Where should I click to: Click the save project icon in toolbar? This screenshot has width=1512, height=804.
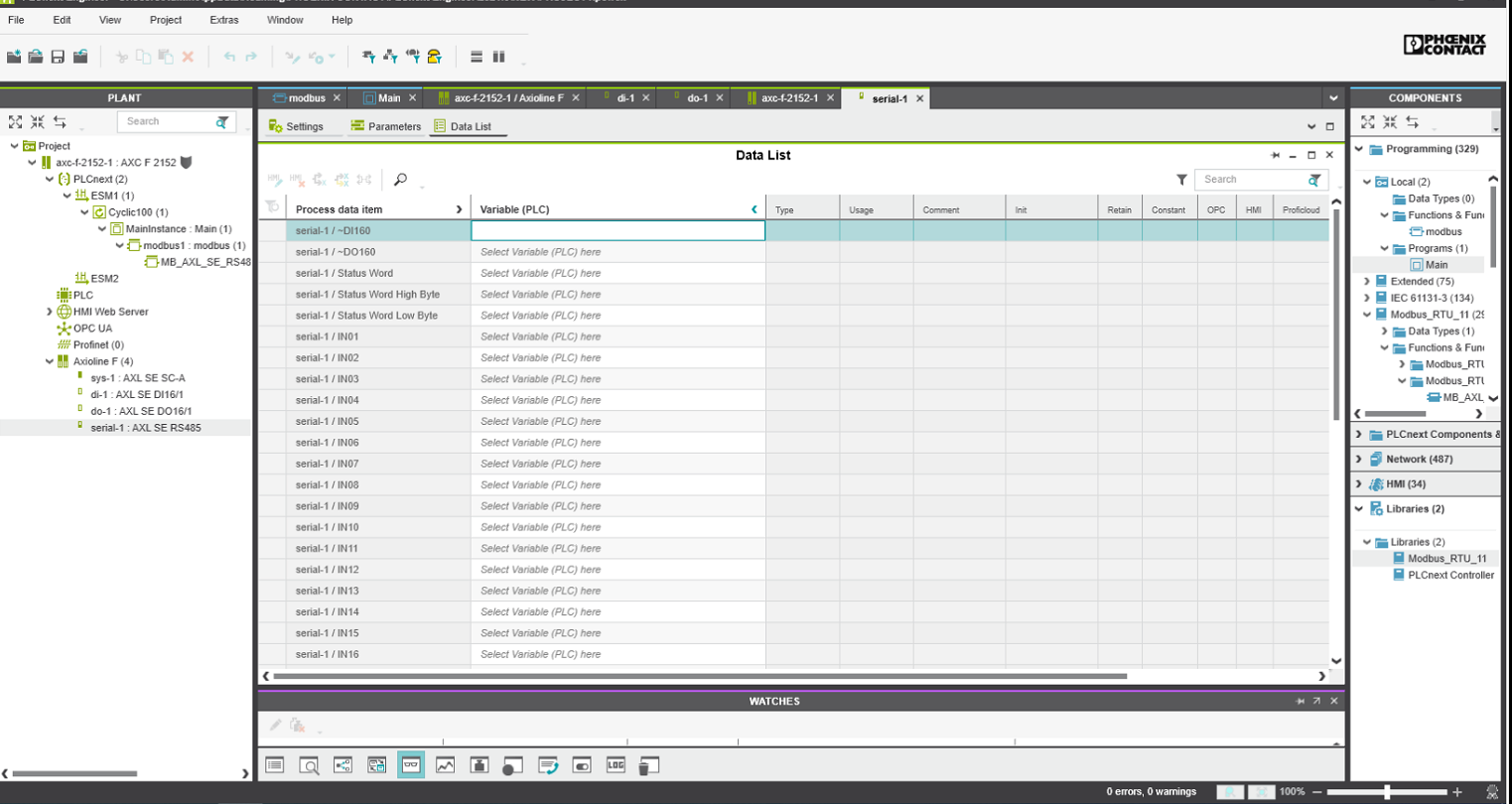coord(58,57)
